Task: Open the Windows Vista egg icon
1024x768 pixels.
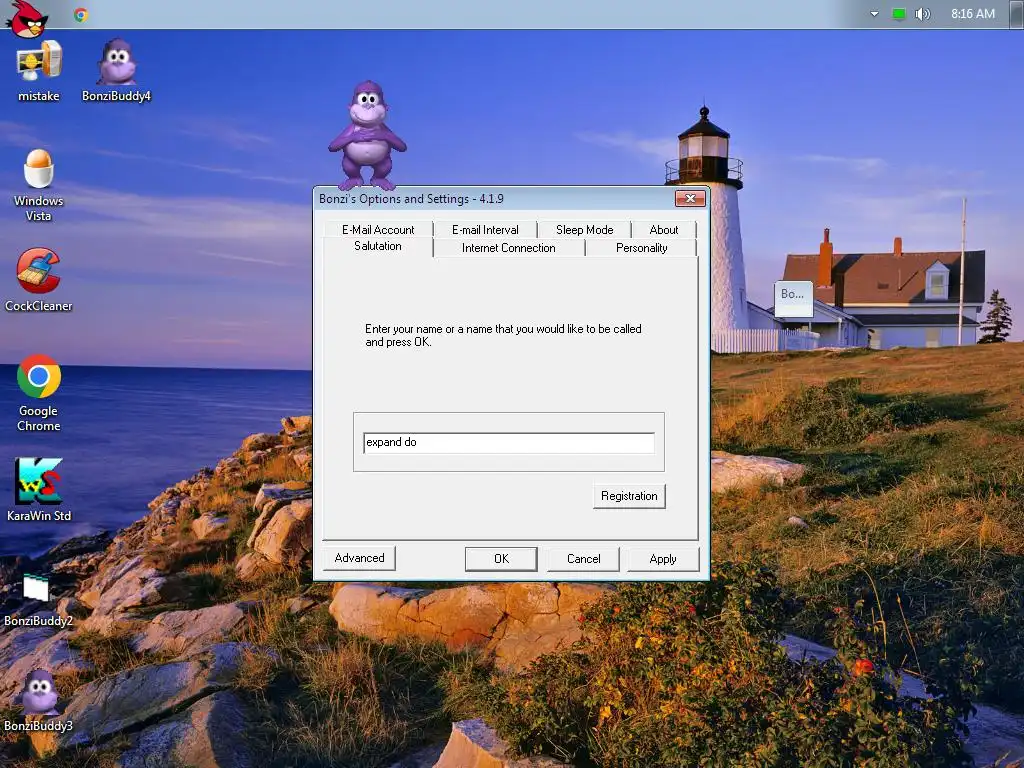Action: (39, 185)
